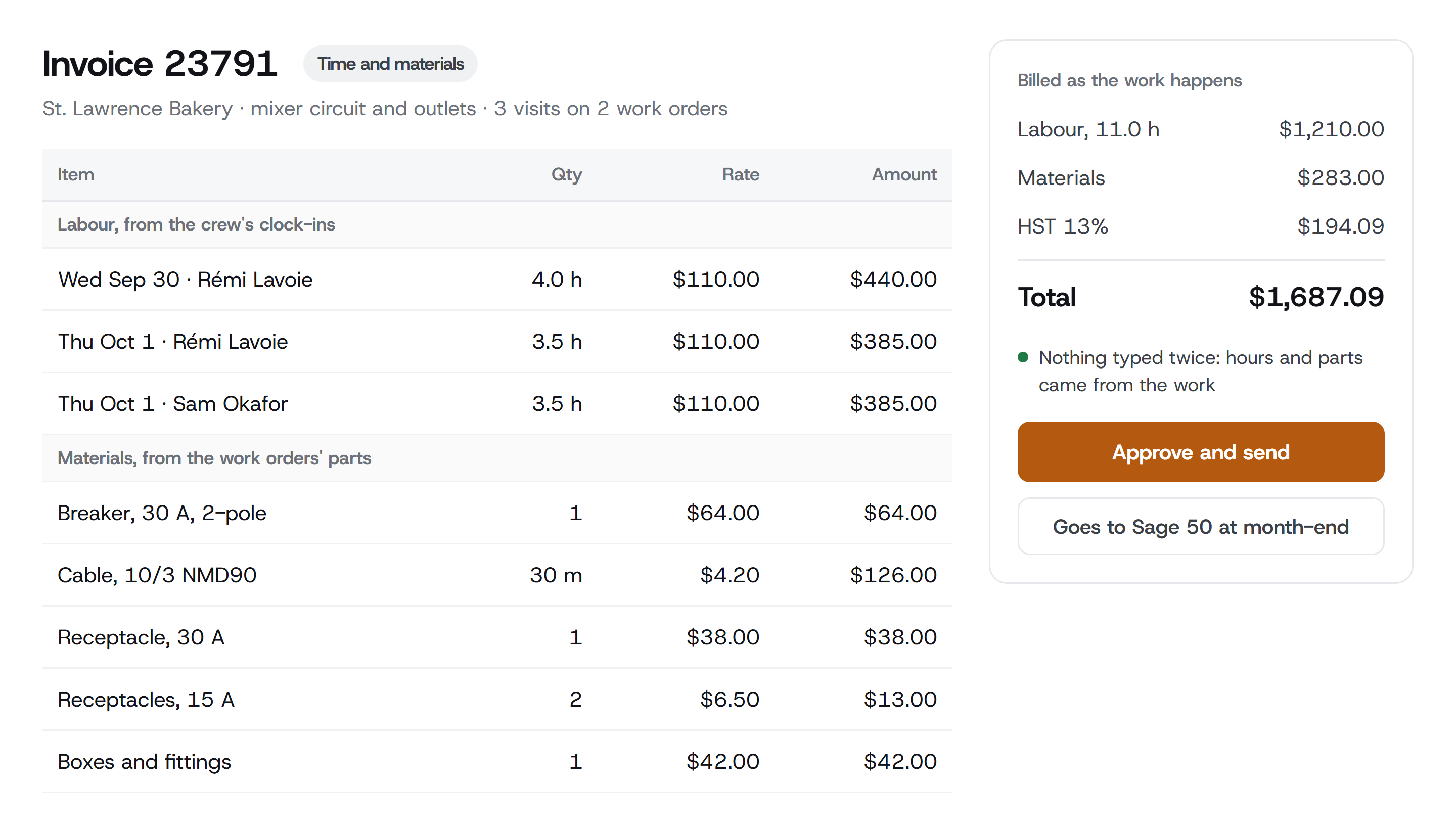Click the $283.00 materials subtotal
1456x829 pixels.
click(1340, 177)
